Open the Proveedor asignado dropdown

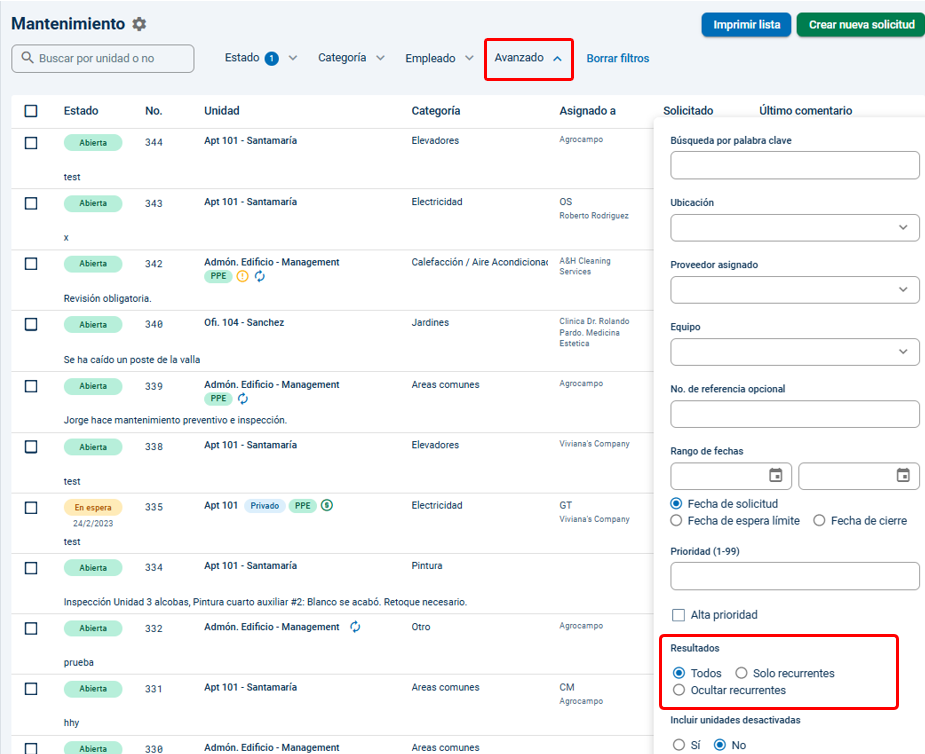[795, 290]
